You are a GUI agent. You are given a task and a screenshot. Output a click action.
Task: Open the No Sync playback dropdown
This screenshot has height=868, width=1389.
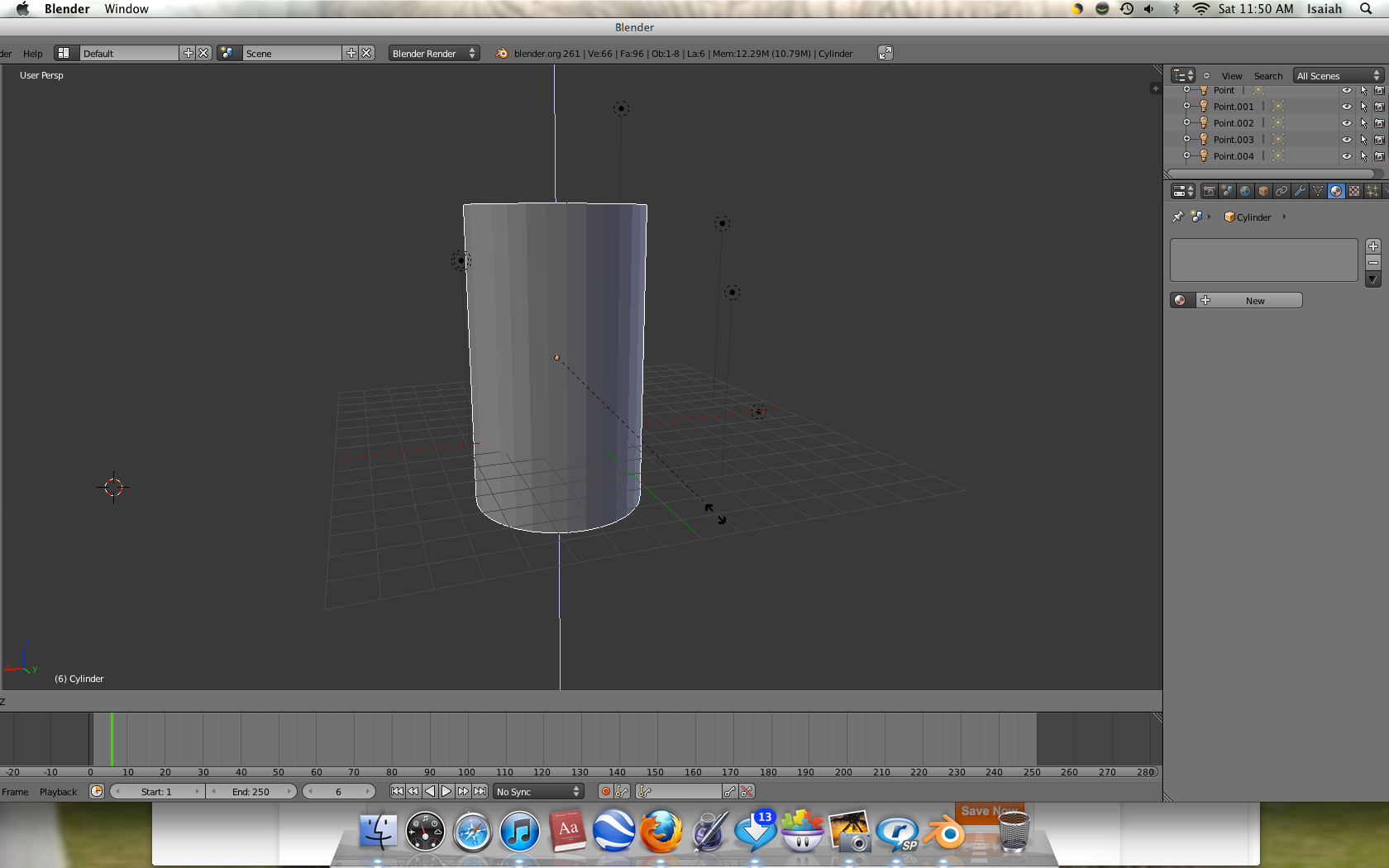pyautogui.click(x=538, y=791)
